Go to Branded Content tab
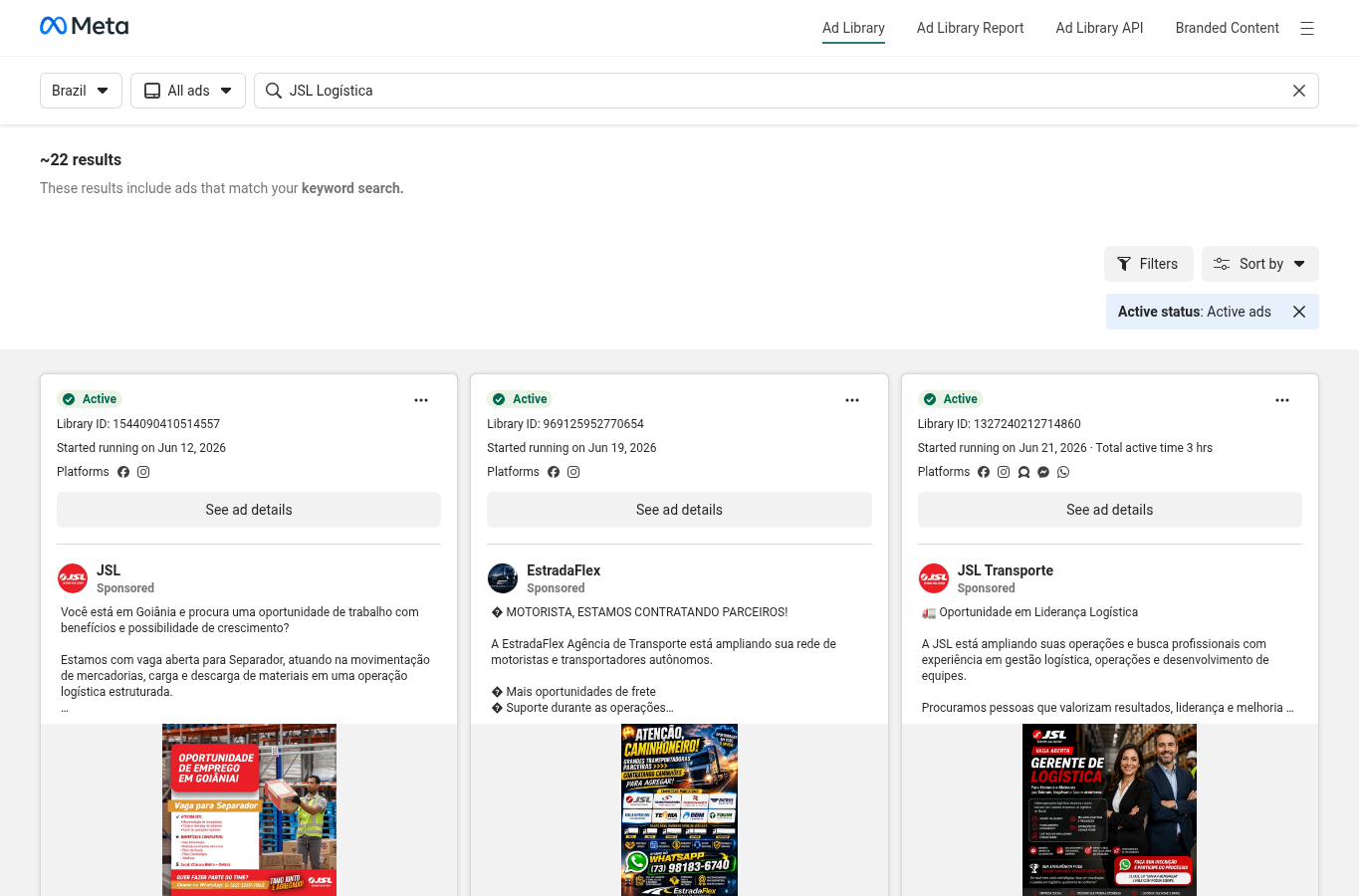 [x=1227, y=28]
